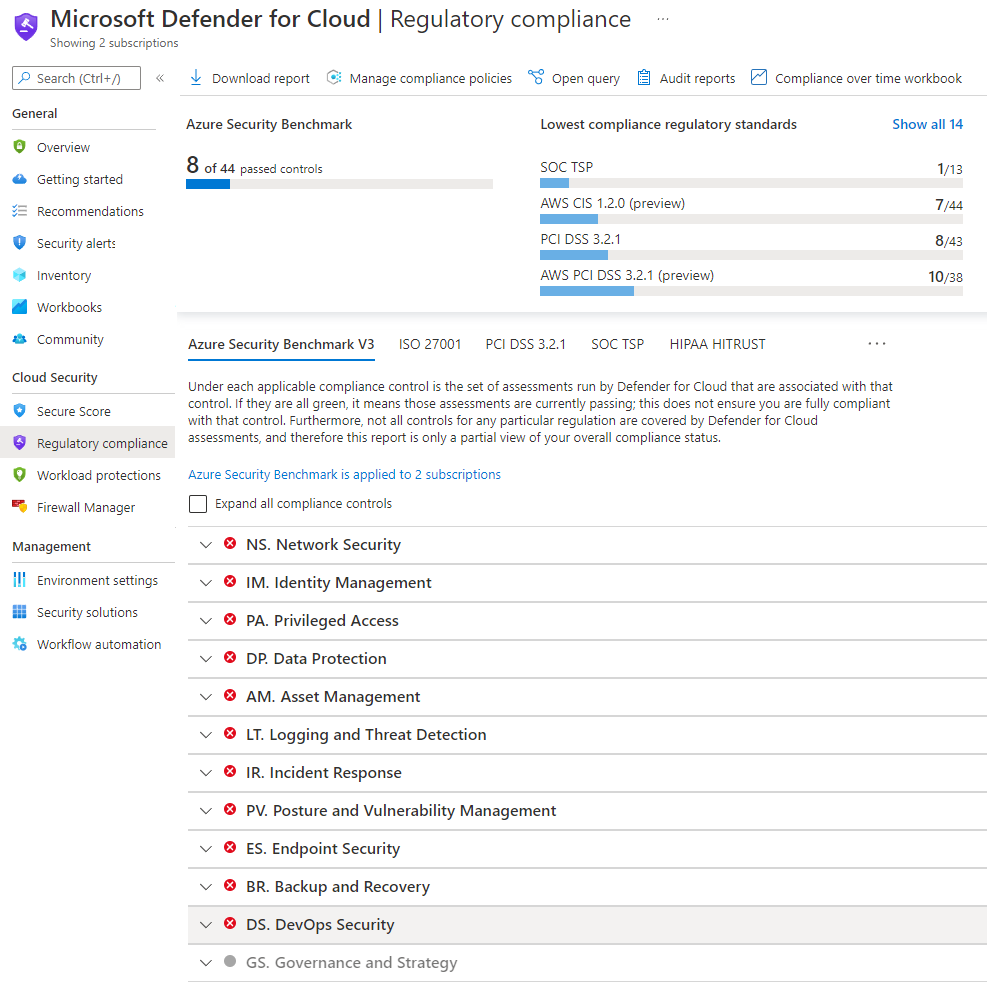Click the Getting started cloud icon
The width and height of the screenshot is (987, 983).
[20, 179]
